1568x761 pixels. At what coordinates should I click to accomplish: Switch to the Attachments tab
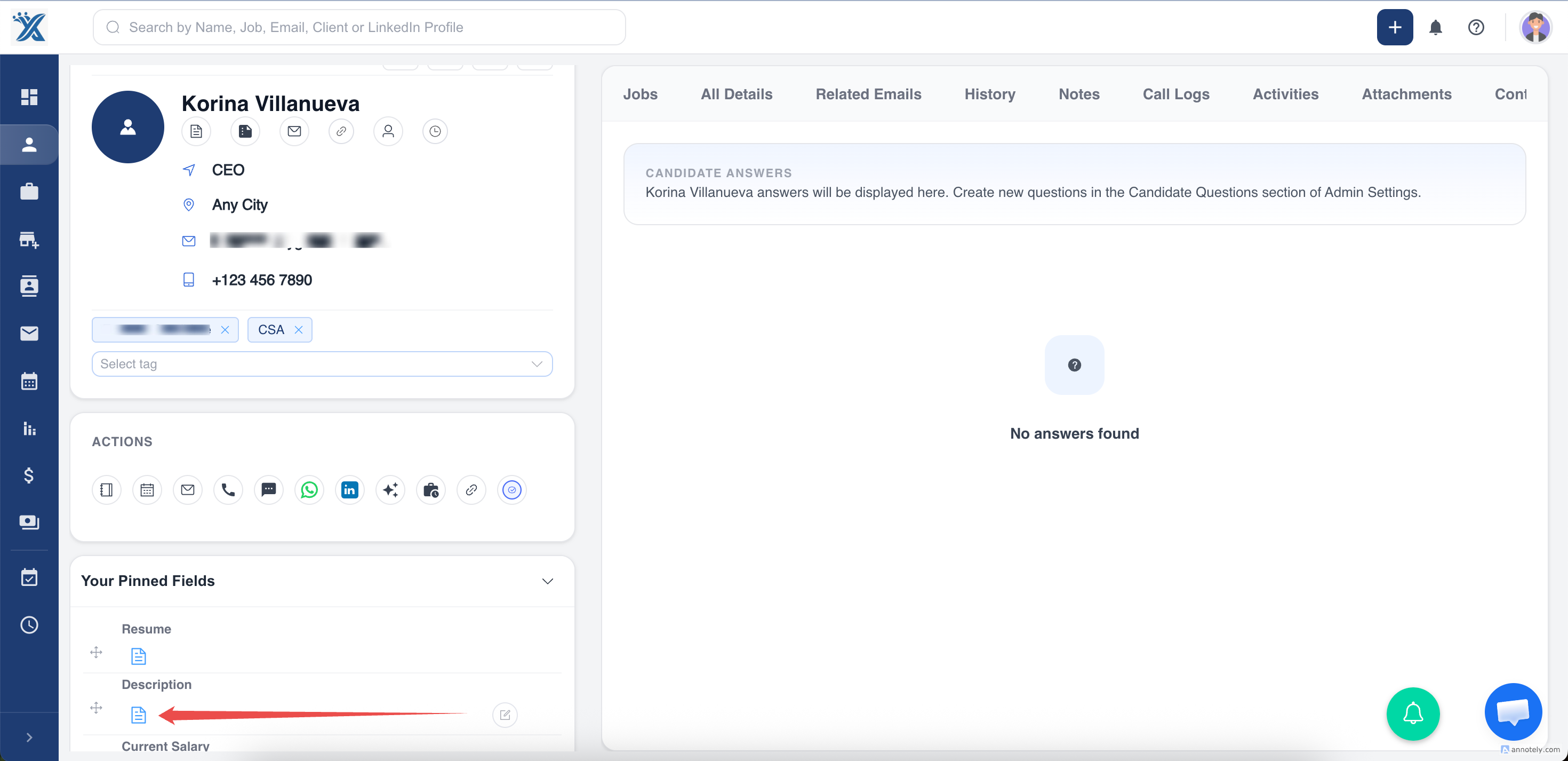(x=1406, y=94)
